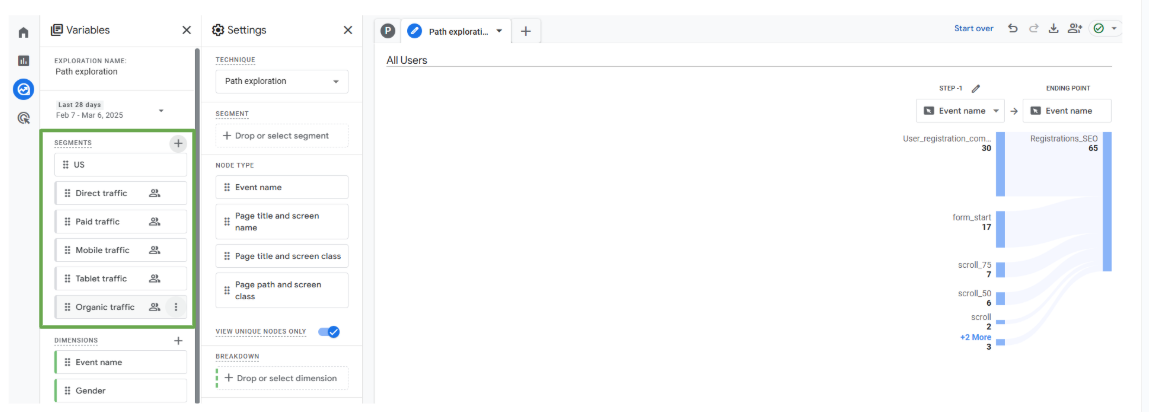Expand the +2 More nodes link

pos(975,337)
